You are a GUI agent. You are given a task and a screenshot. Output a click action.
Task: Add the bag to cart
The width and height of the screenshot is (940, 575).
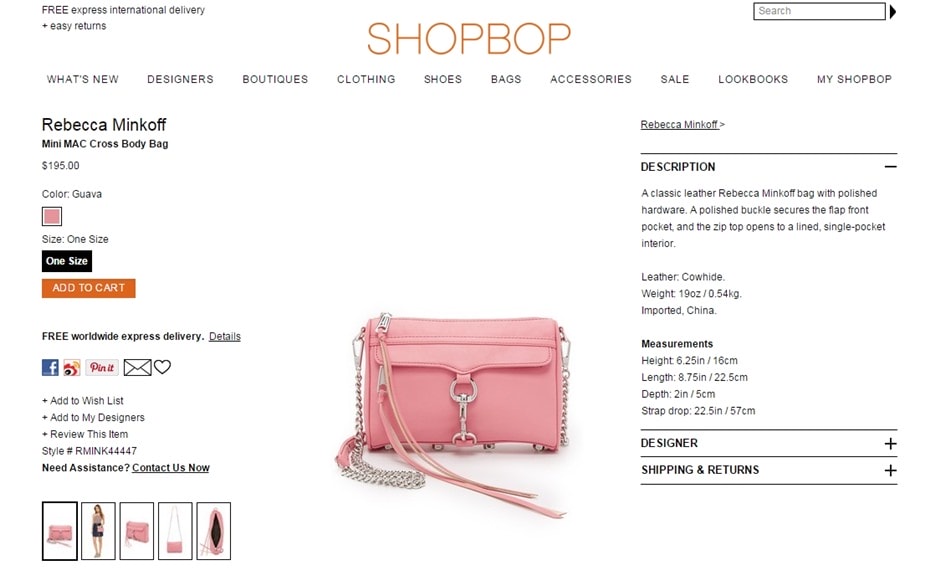[x=89, y=288]
